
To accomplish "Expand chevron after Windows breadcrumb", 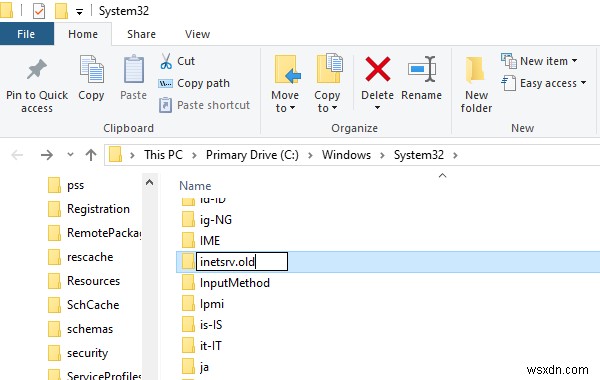I will (x=382, y=155).
